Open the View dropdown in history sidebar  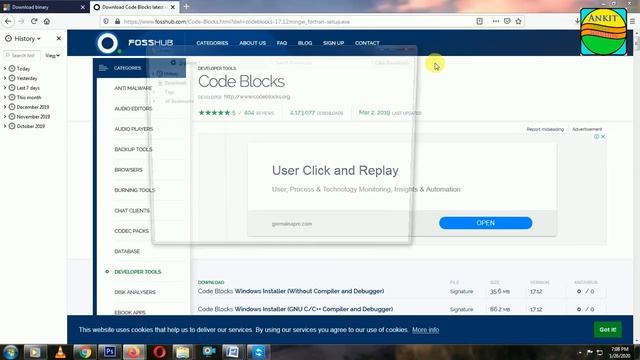point(53,55)
